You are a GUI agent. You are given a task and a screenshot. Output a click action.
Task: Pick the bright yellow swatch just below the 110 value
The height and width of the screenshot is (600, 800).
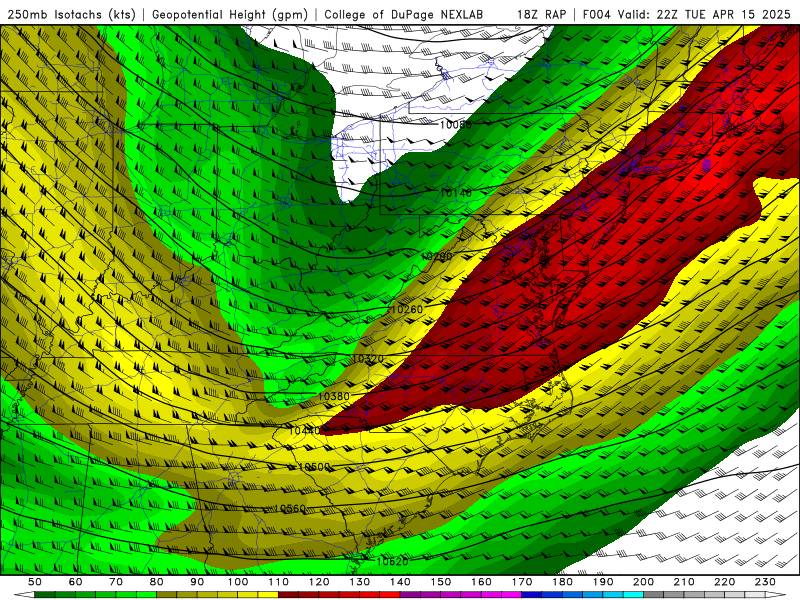[268, 595]
